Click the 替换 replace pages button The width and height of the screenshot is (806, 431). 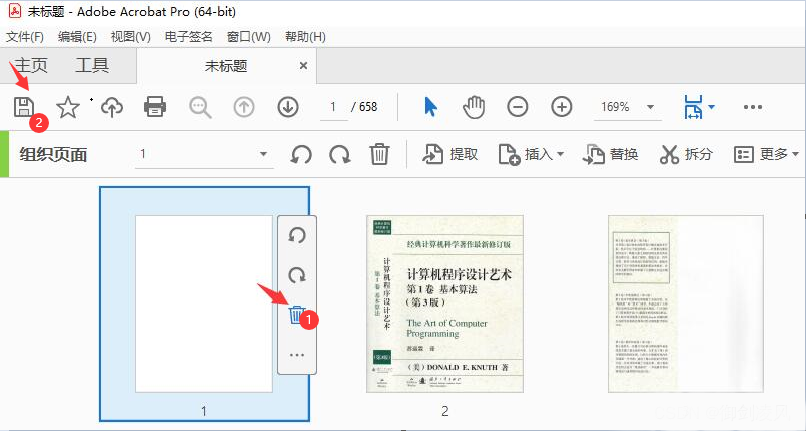[x=611, y=154]
